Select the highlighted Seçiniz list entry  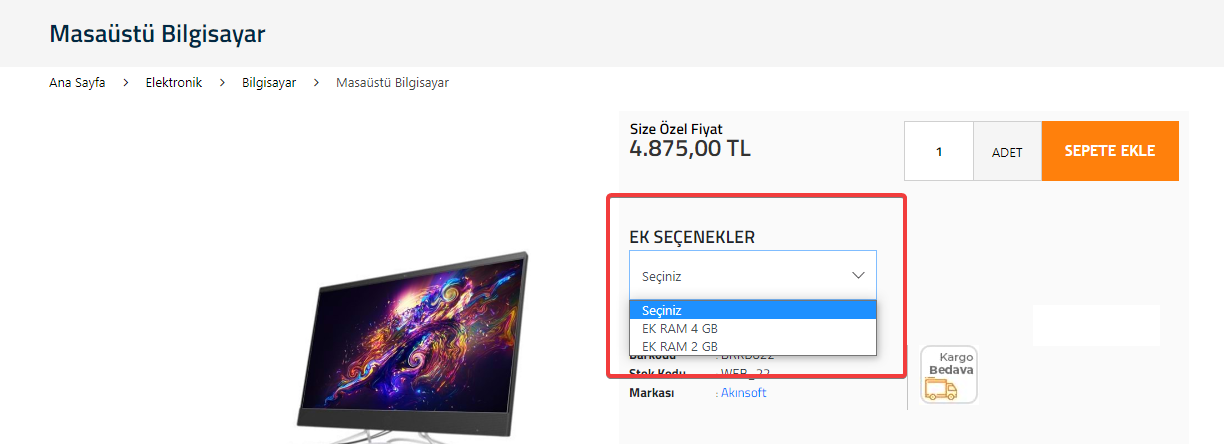[x=753, y=310]
